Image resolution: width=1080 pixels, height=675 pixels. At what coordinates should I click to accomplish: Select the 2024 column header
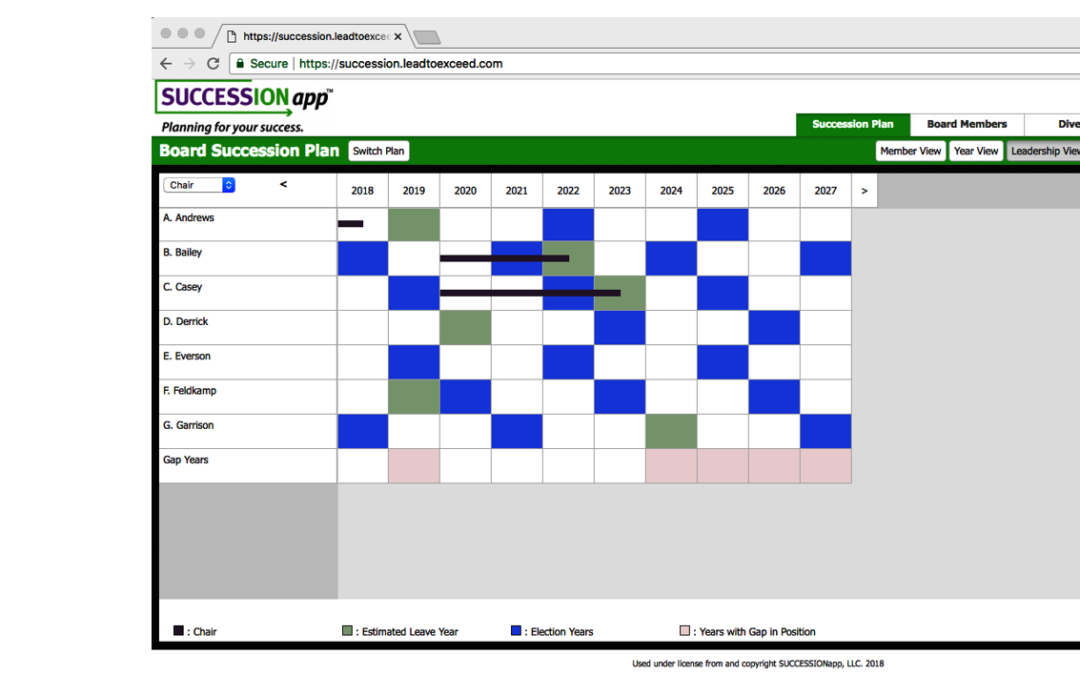671,191
